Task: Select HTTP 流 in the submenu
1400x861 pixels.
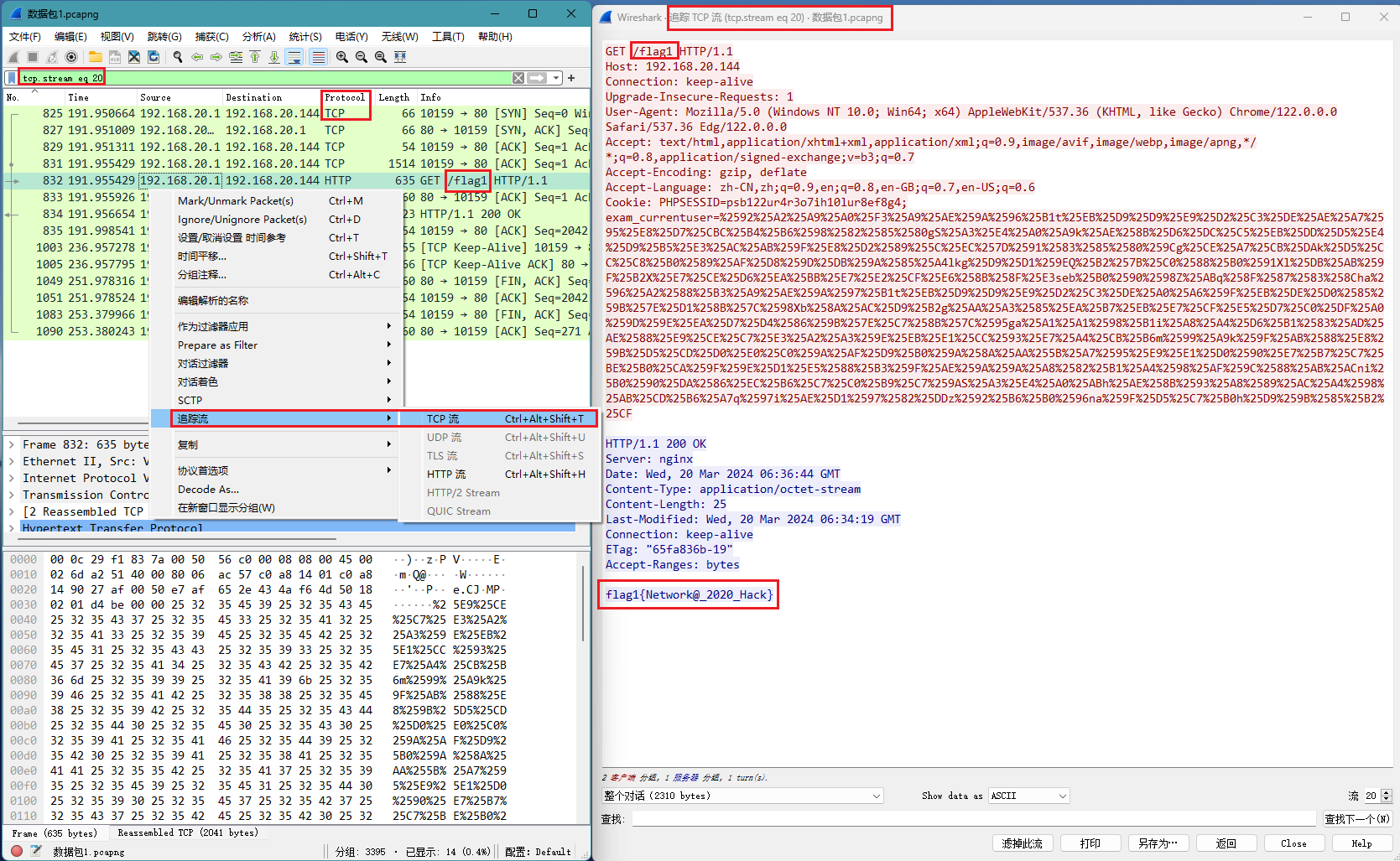Action: click(501, 474)
